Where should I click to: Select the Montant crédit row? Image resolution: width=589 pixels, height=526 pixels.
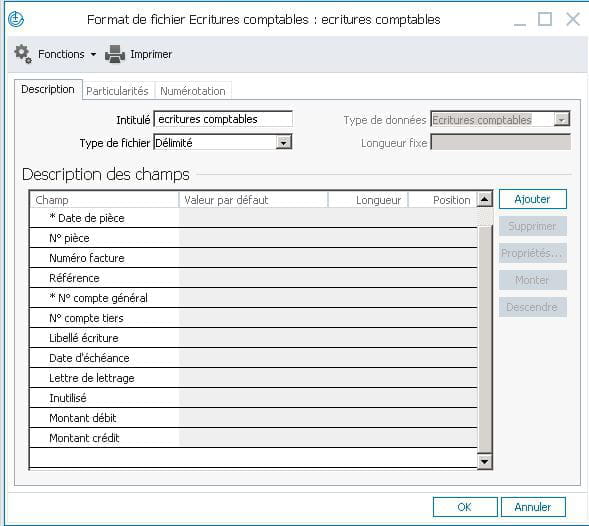[x=253, y=438]
